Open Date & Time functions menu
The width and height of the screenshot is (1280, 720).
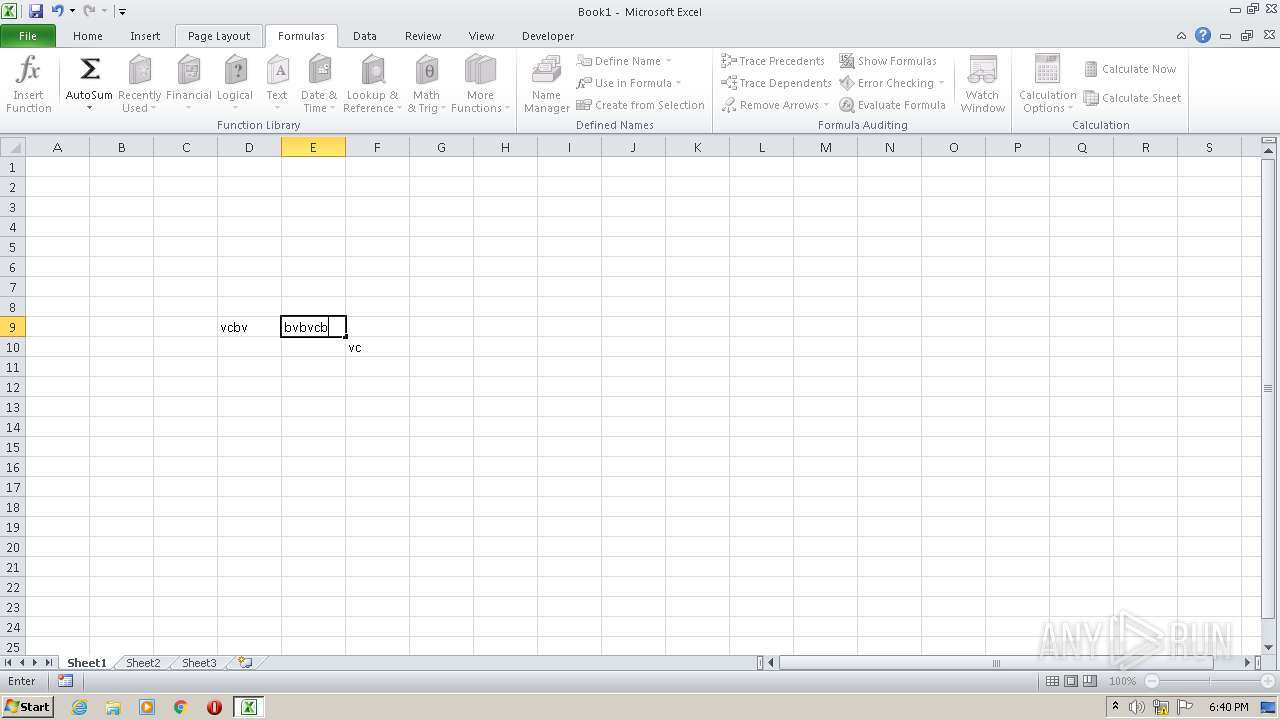319,86
